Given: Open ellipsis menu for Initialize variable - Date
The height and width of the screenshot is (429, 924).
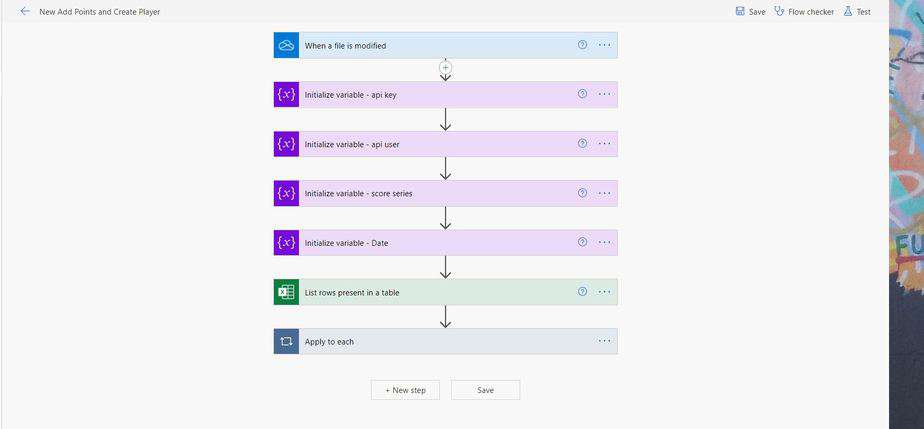Looking at the screenshot, I should [605, 242].
